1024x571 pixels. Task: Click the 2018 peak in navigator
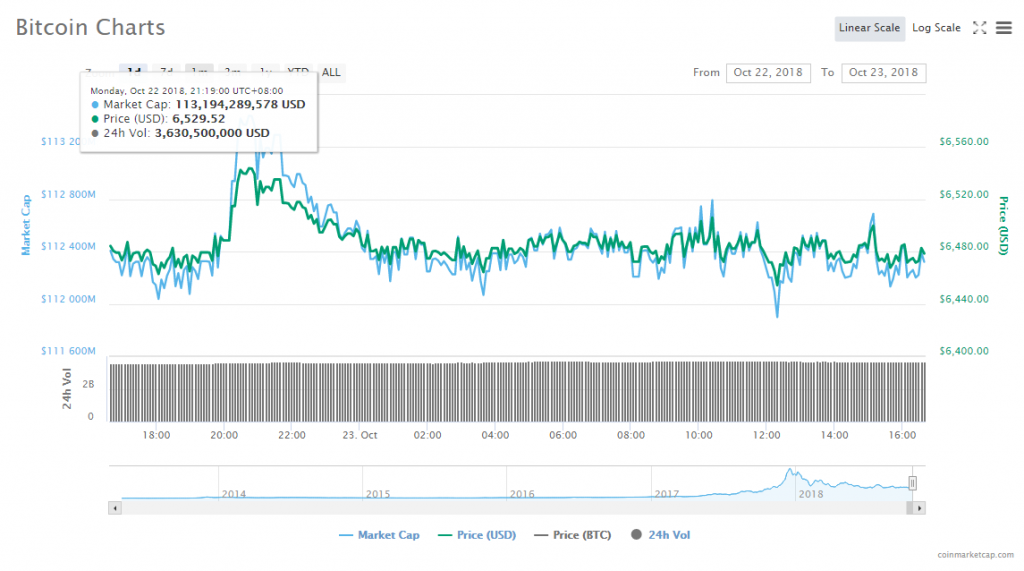pos(790,472)
